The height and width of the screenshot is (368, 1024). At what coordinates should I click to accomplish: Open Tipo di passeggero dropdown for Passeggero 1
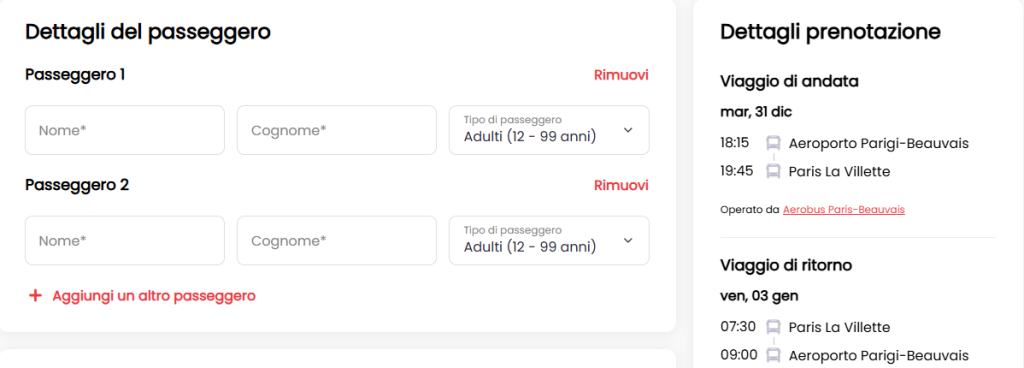pyautogui.click(x=549, y=130)
